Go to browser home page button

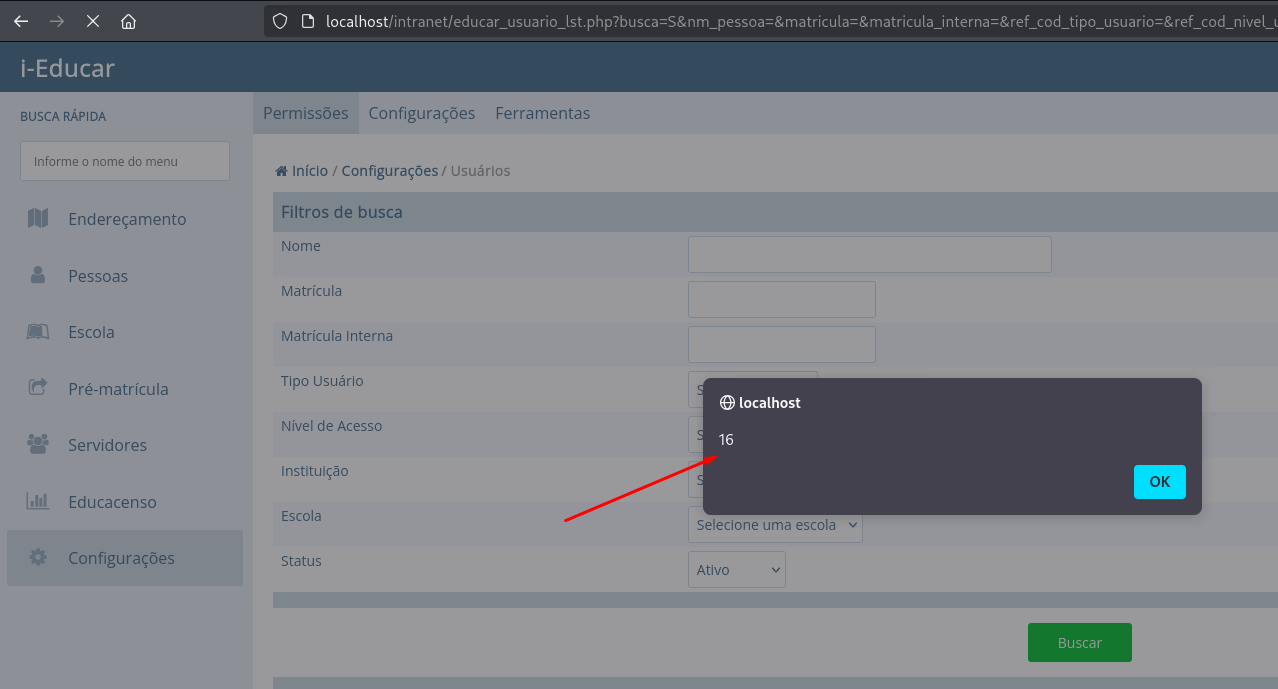click(x=128, y=21)
